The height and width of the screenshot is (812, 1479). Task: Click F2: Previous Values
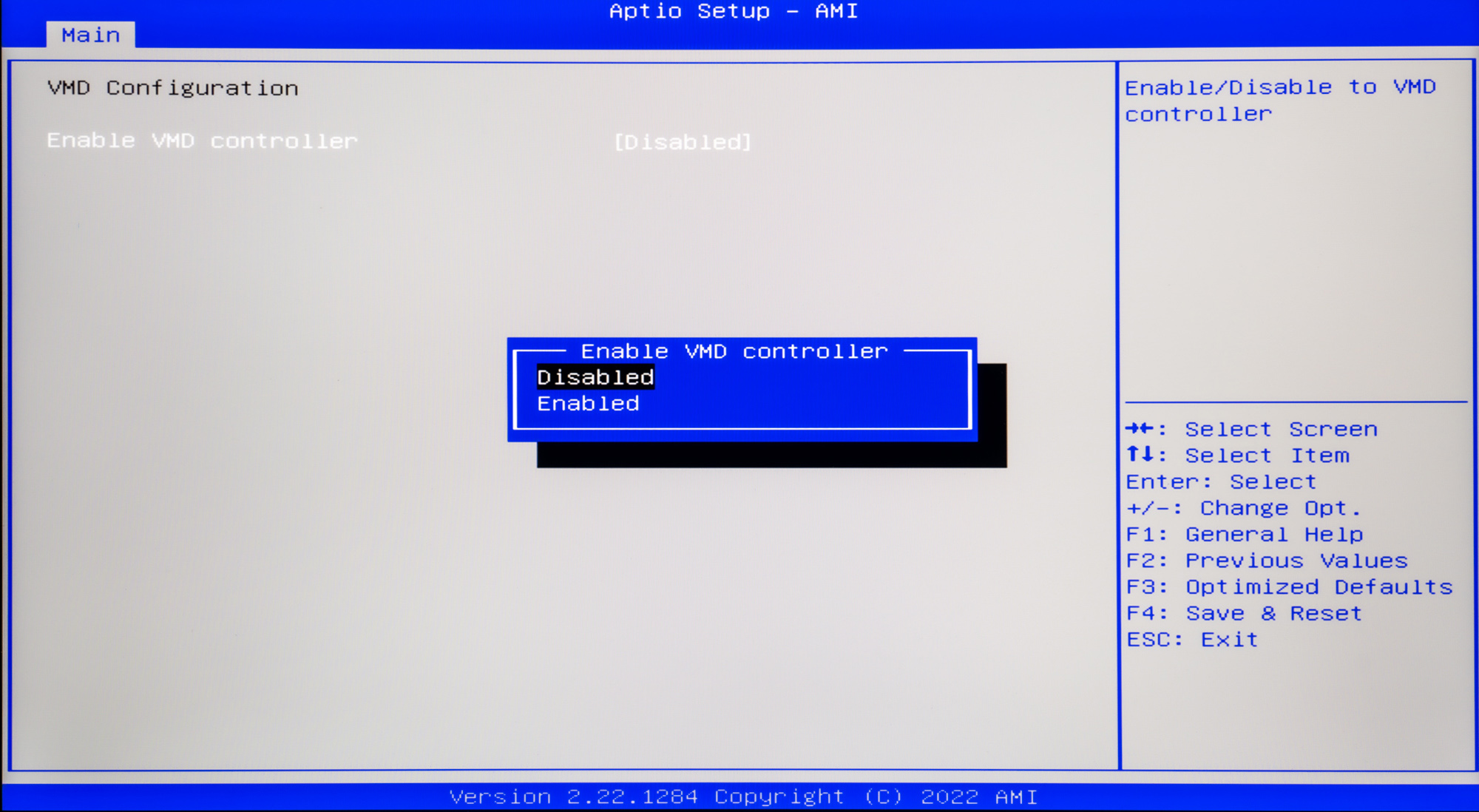point(1267,561)
